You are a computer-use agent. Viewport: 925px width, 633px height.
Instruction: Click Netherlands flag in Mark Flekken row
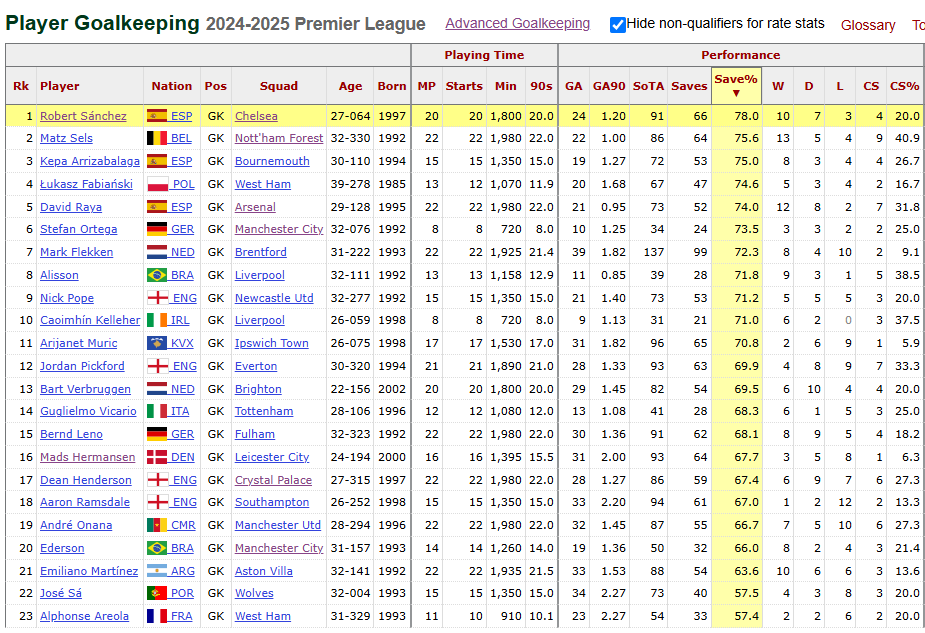(x=157, y=252)
